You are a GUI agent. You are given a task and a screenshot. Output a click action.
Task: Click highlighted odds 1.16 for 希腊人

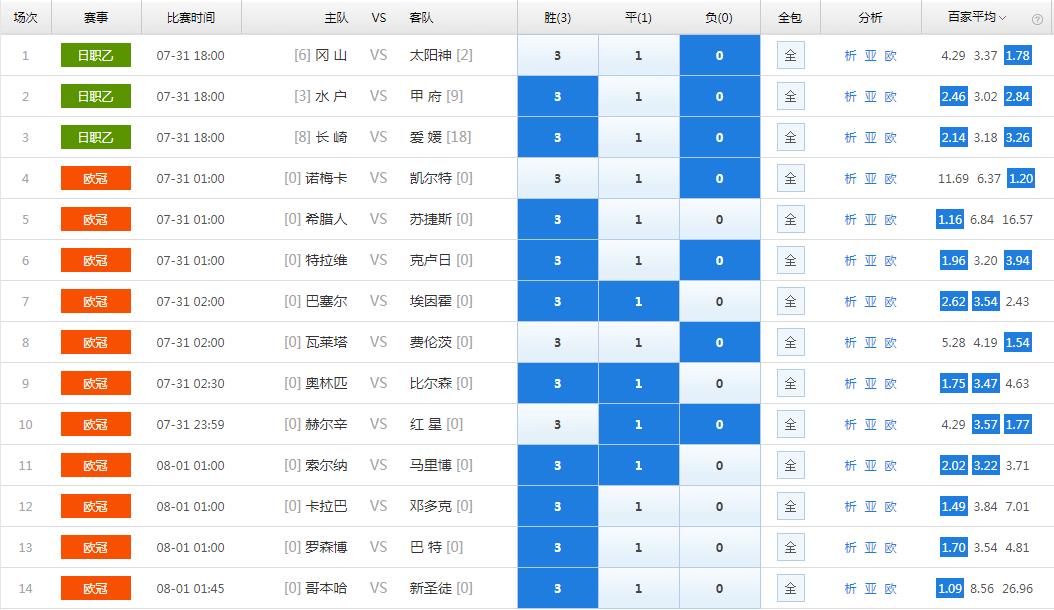[950, 219]
